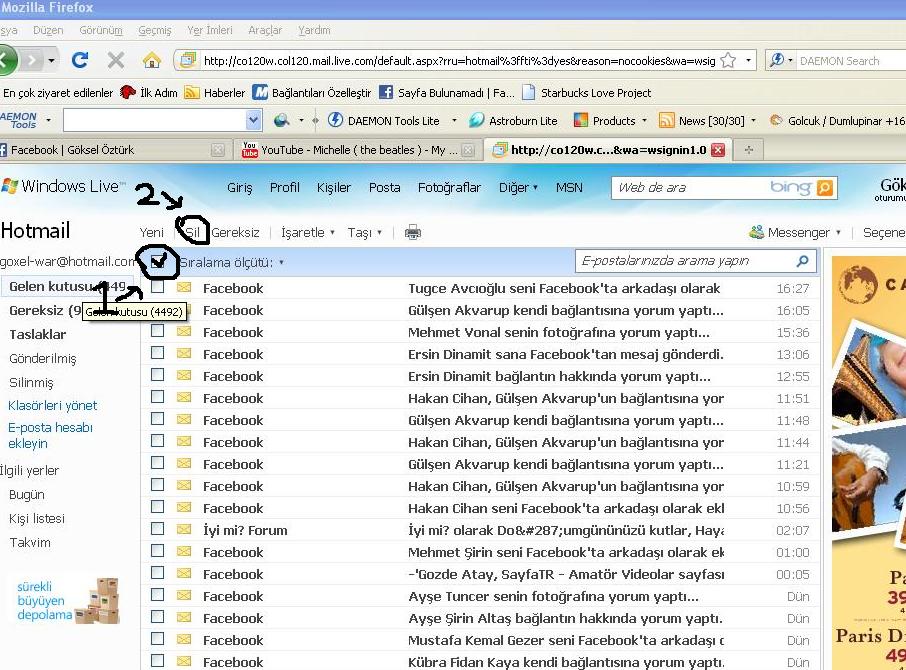Click the Messenger people icon
This screenshot has width=906, height=670.
tap(756, 232)
